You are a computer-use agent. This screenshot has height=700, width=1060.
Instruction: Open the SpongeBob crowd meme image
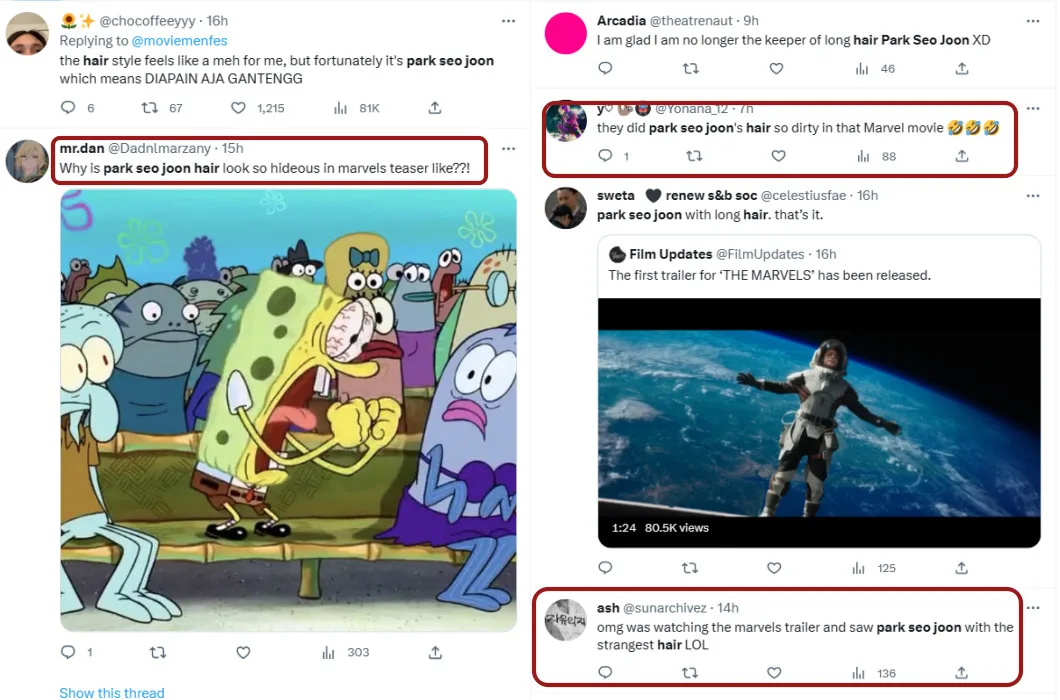point(288,410)
